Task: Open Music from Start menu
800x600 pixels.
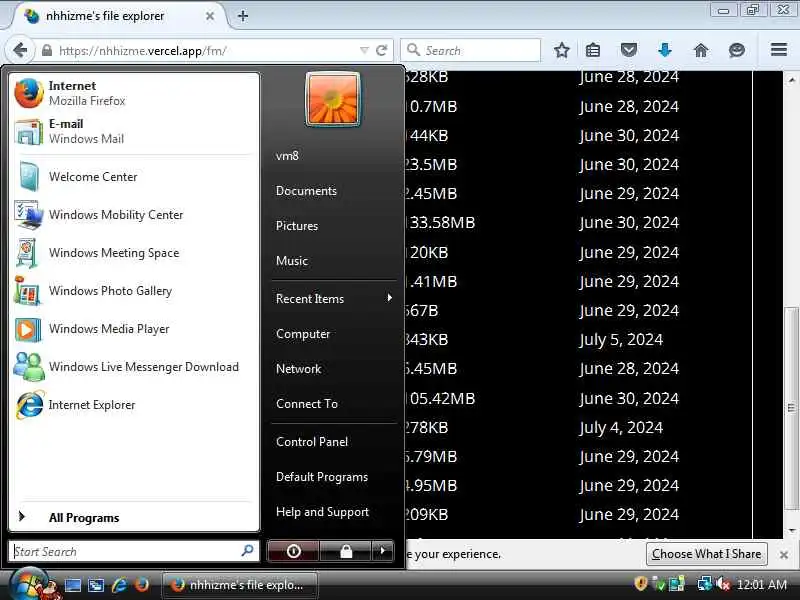Action: (x=292, y=261)
